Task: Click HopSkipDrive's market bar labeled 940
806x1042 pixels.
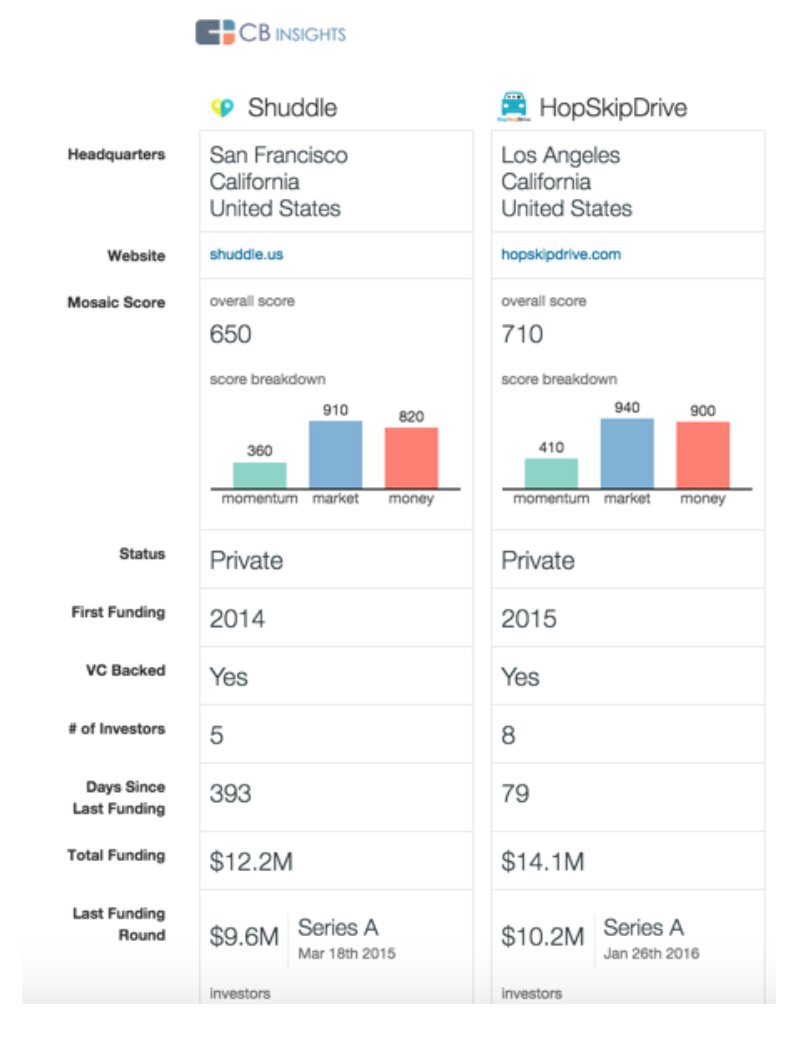Action: pyautogui.click(x=627, y=453)
